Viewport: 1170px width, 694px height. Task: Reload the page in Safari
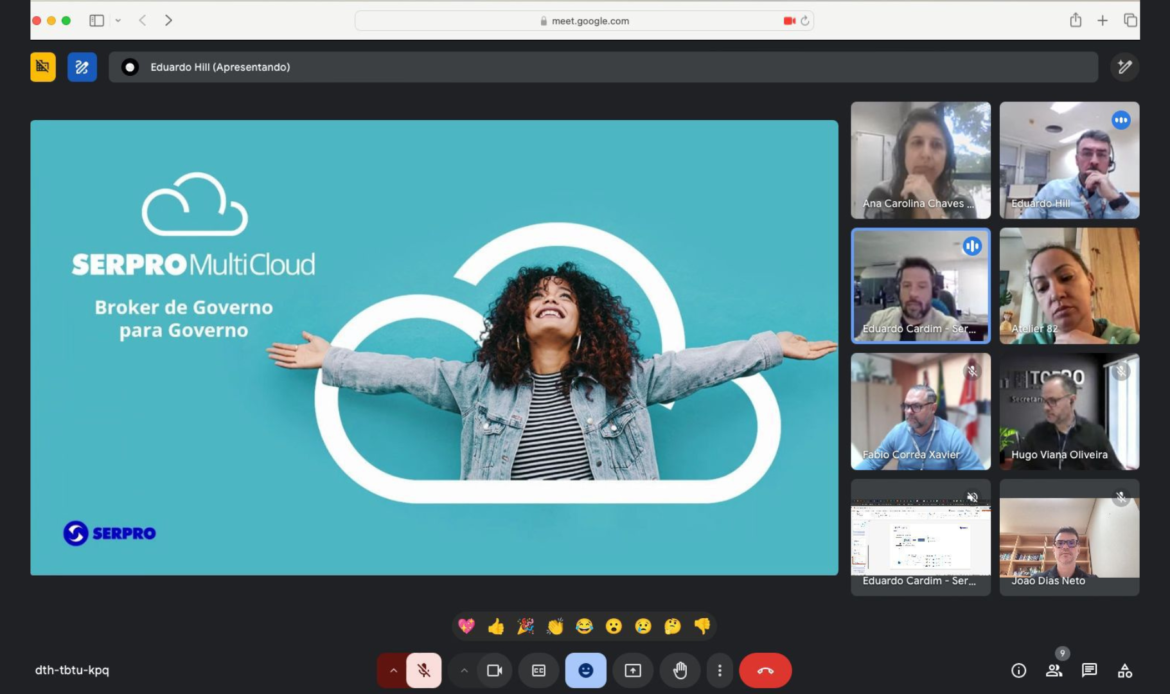(x=805, y=21)
